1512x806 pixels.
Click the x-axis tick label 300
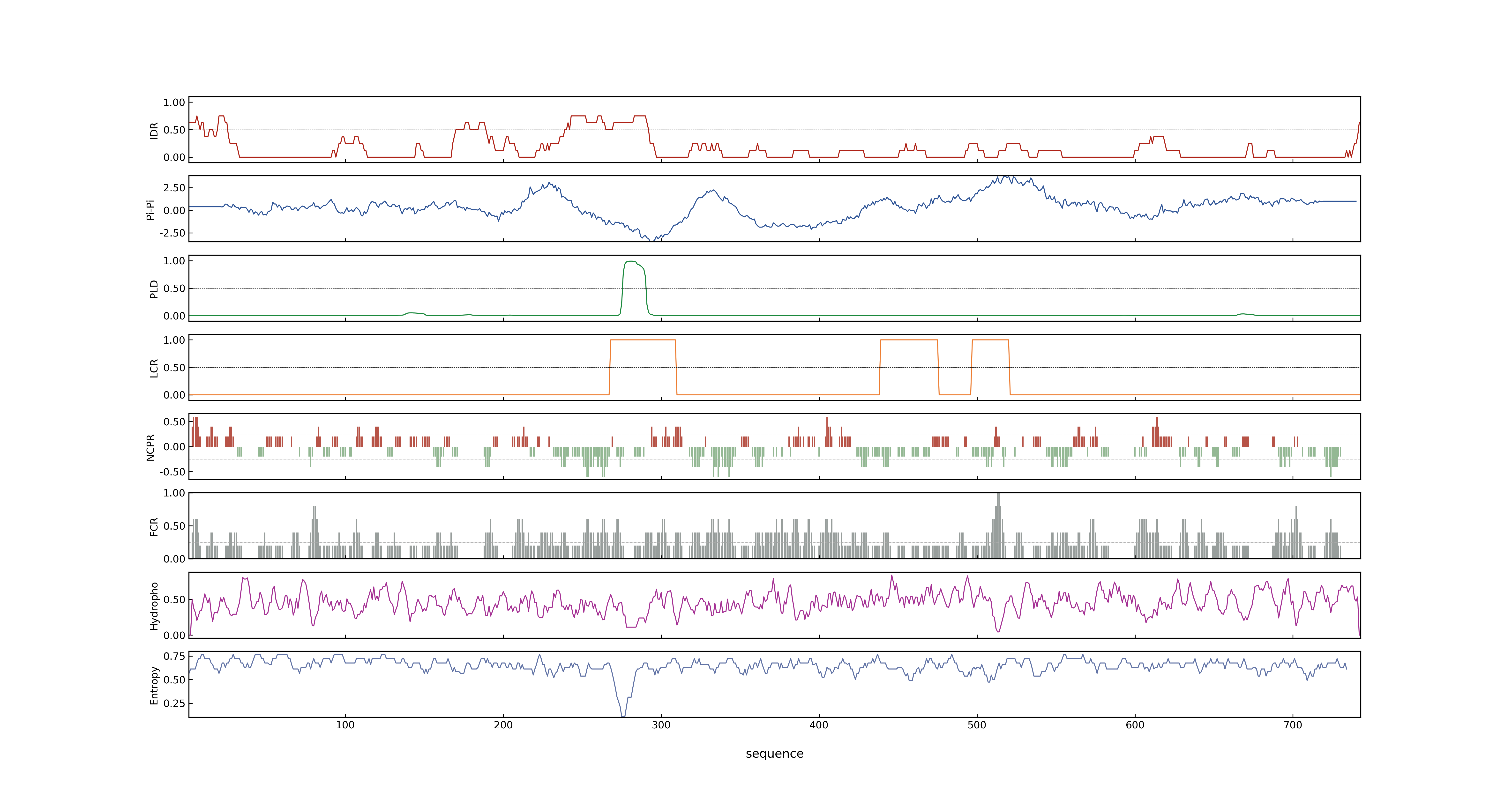click(661, 725)
